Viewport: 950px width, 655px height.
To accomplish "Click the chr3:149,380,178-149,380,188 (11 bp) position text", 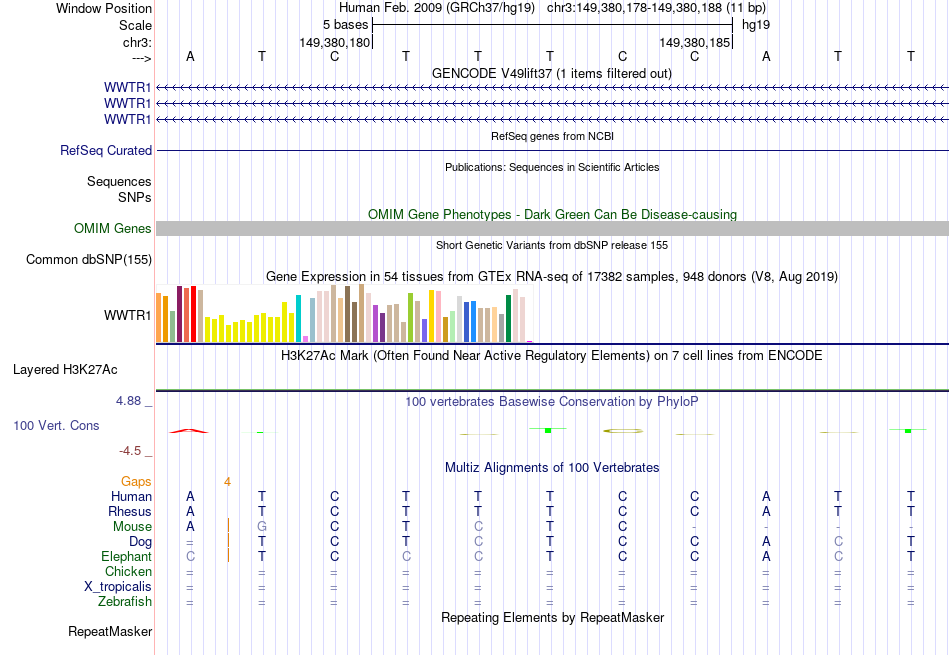I will pos(656,8).
